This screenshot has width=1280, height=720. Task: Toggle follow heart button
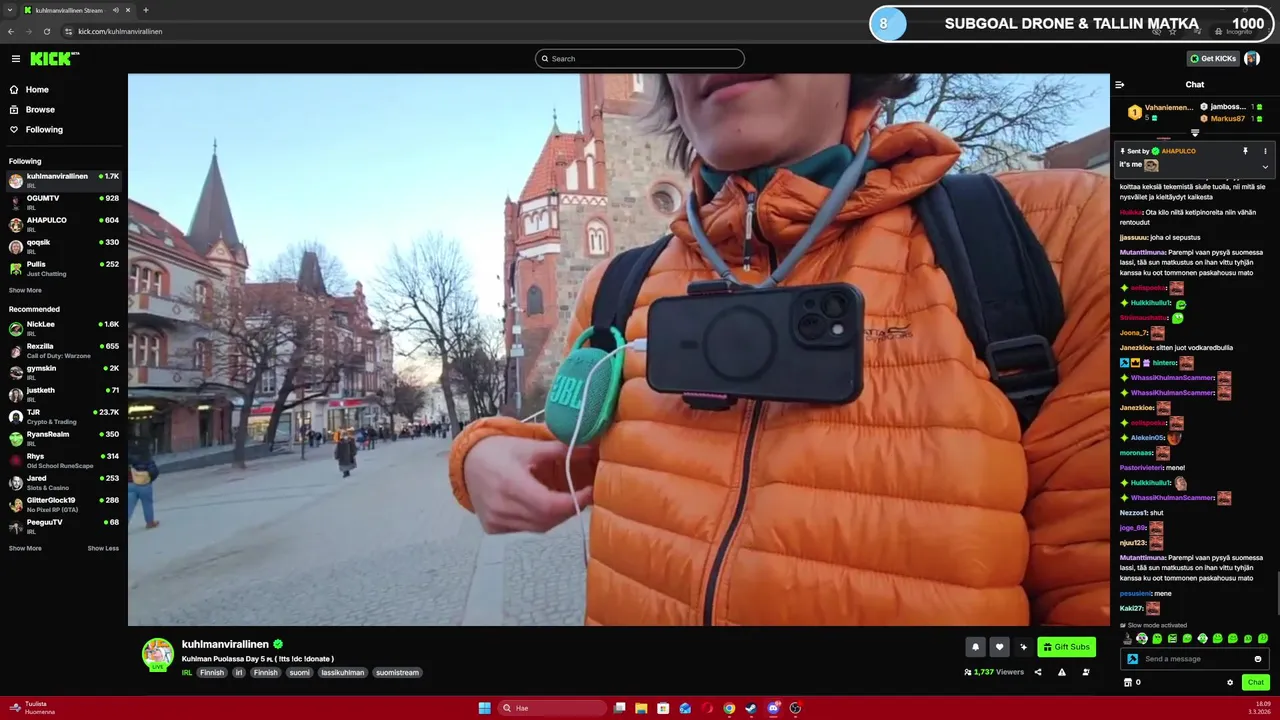999,647
